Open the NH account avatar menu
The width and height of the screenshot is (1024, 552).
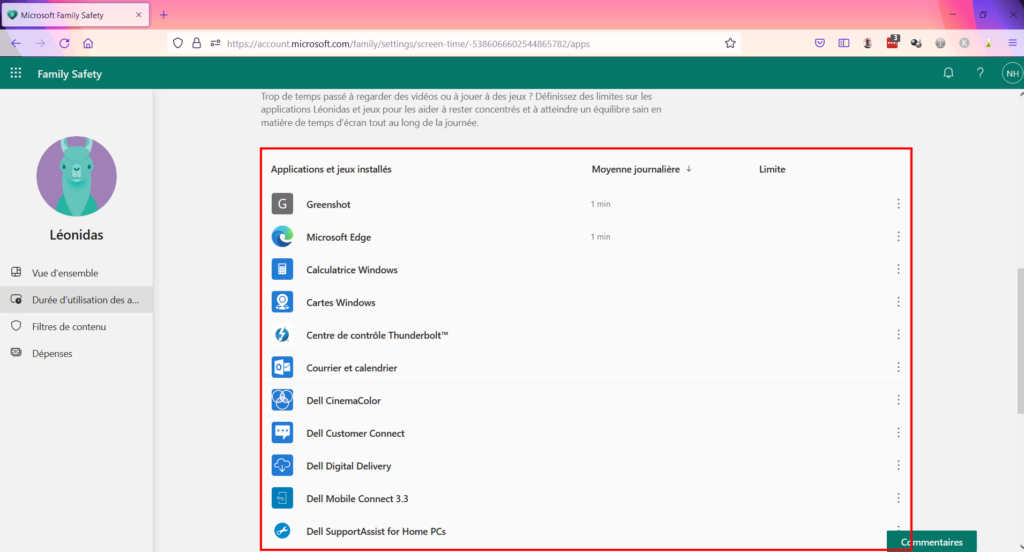(1012, 73)
